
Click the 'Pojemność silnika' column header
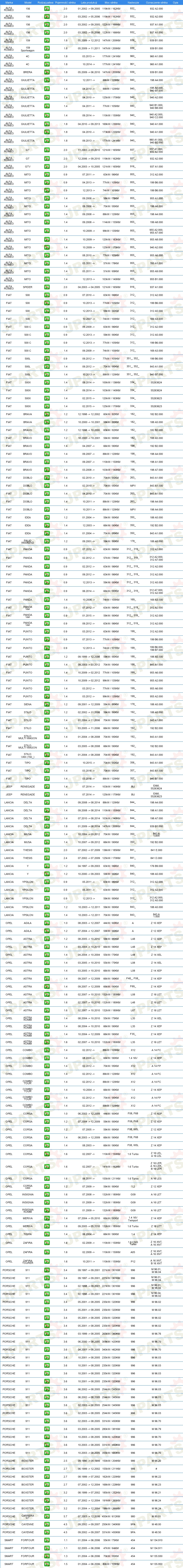(65, 2)
